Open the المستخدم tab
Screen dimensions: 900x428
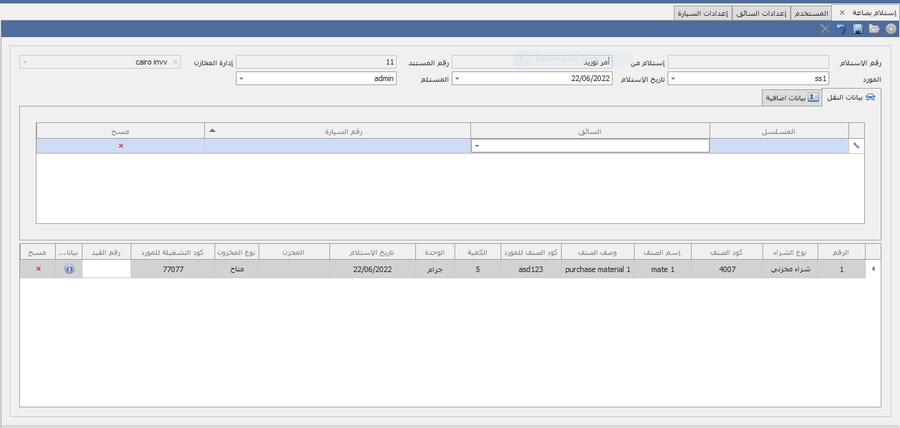811,12
